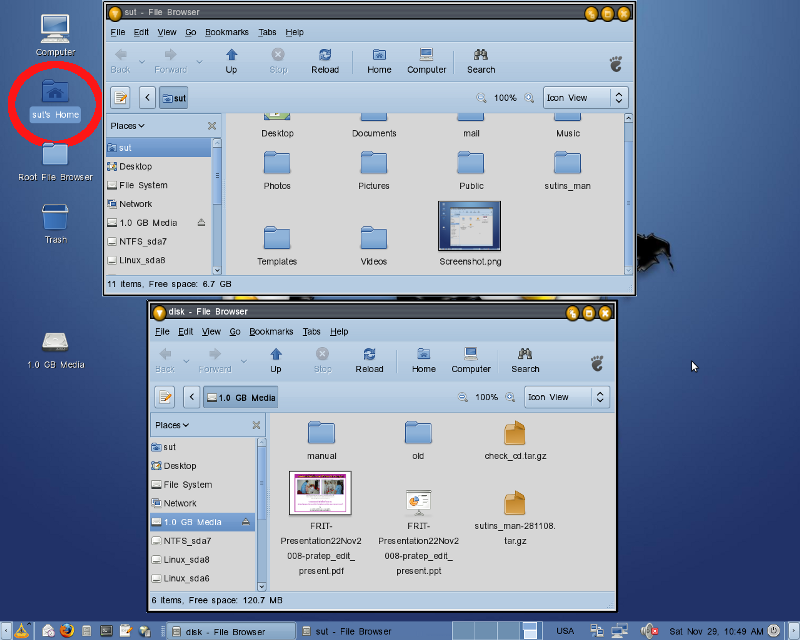Open Forward history arrow in sut window
The height and width of the screenshot is (640, 800).
[x=199, y=62]
